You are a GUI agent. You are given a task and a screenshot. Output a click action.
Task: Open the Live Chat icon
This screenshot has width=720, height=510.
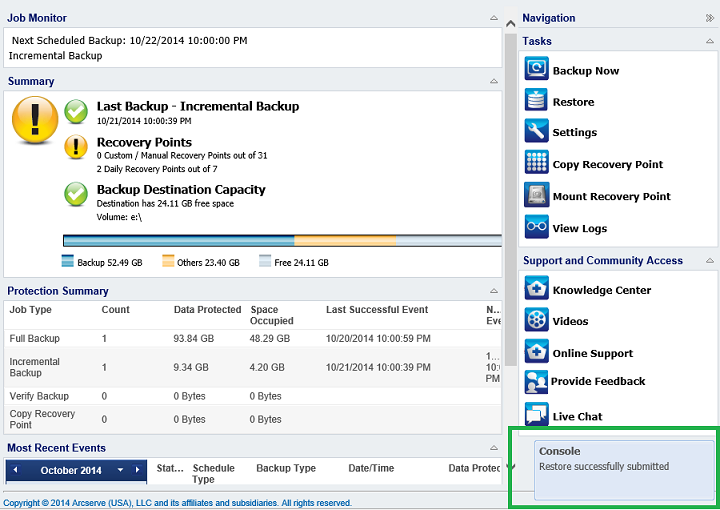pos(536,415)
